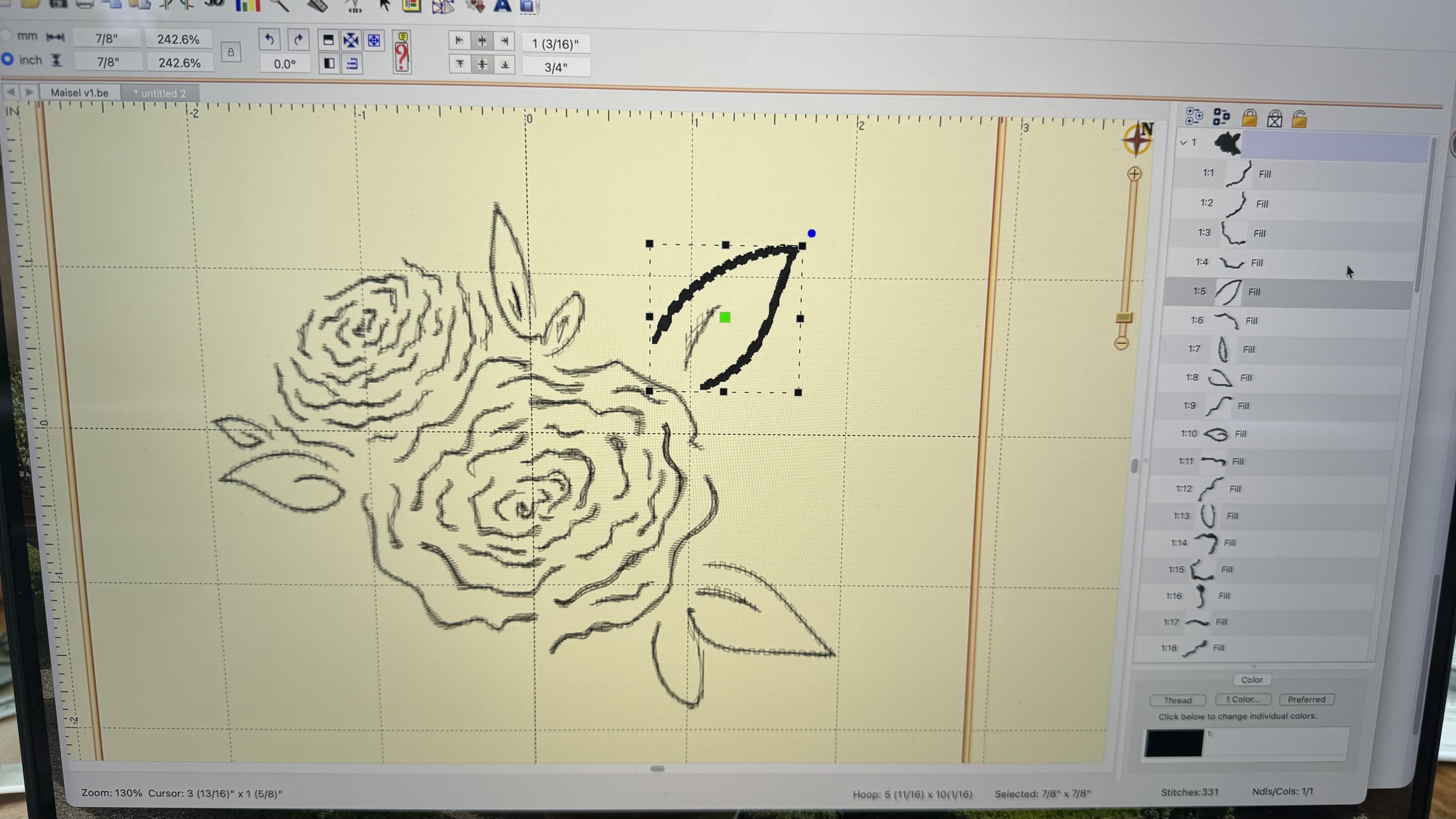
Task: Click the crossed-out padlock icon
Action: pyautogui.click(x=1275, y=119)
